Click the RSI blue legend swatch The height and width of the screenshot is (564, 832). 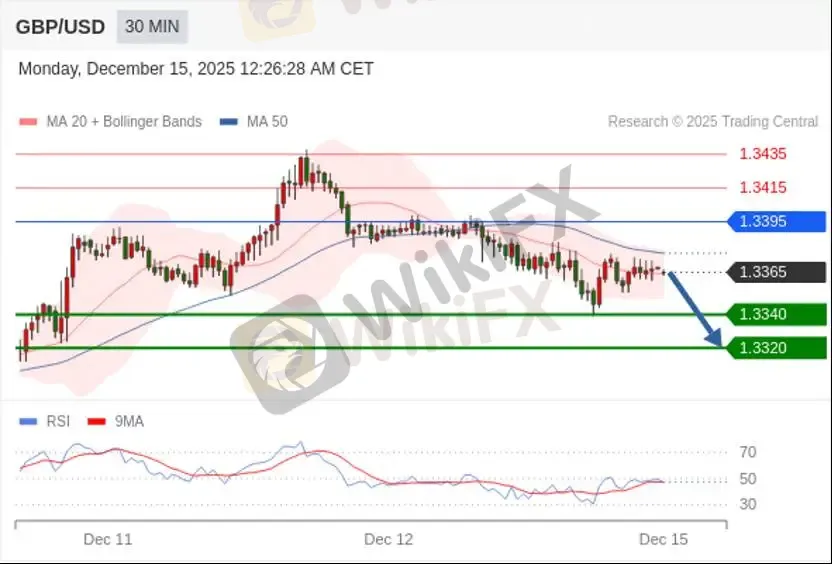point(28,422)
